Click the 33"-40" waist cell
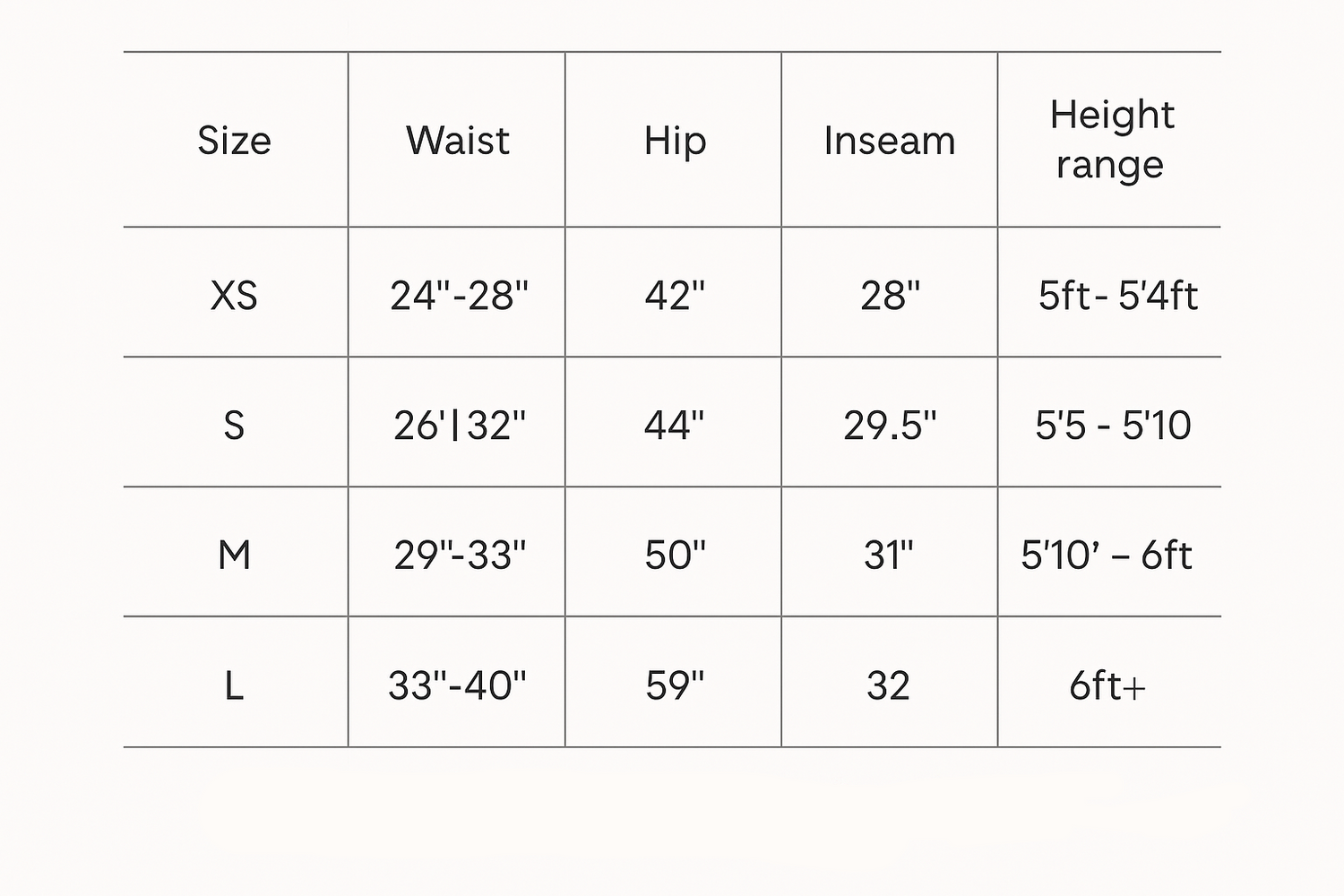The height and width of the screenshot is (896, 1344). pos(457,685)
